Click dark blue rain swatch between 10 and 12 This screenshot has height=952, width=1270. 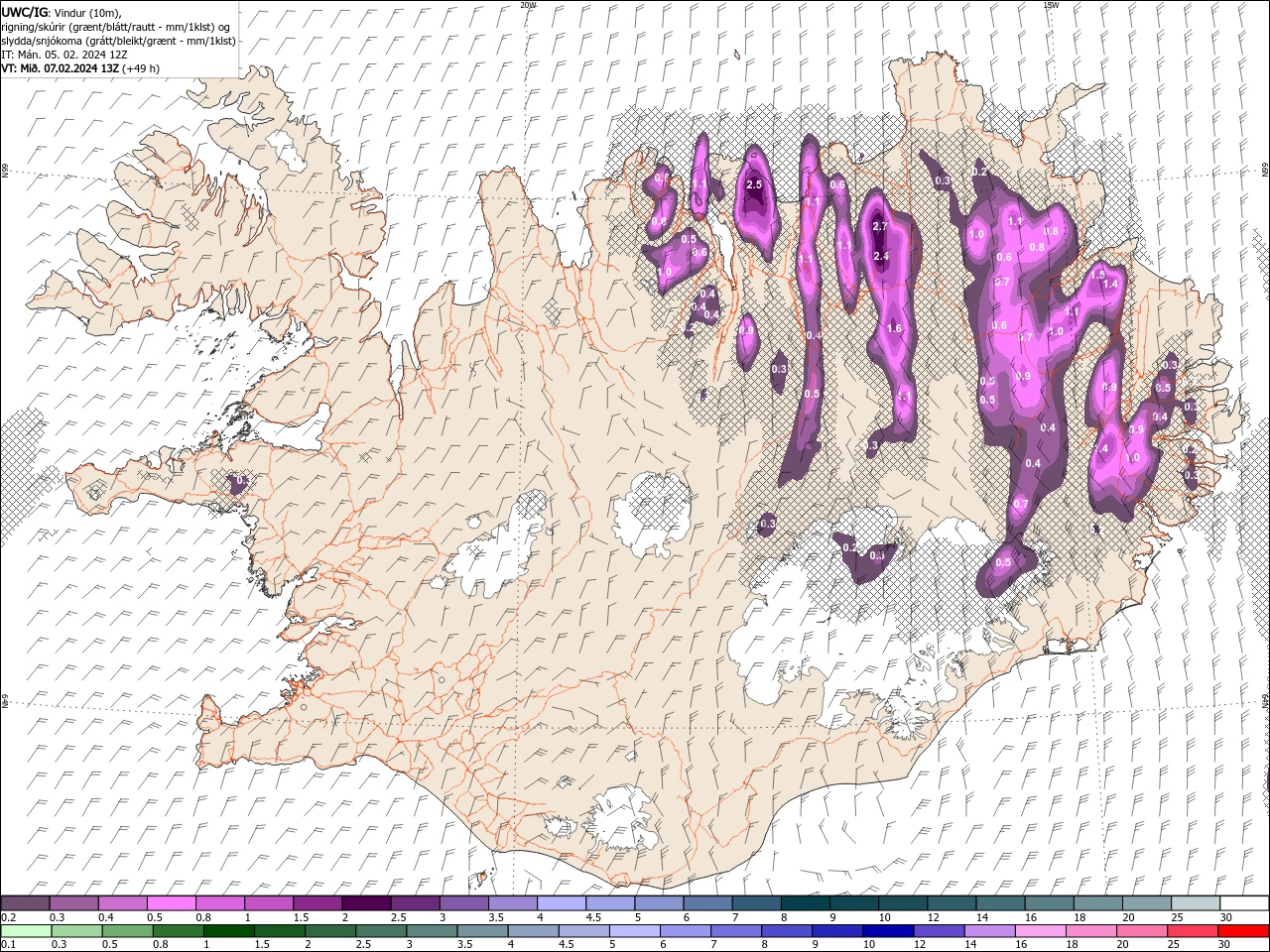(x=888, y=931)
